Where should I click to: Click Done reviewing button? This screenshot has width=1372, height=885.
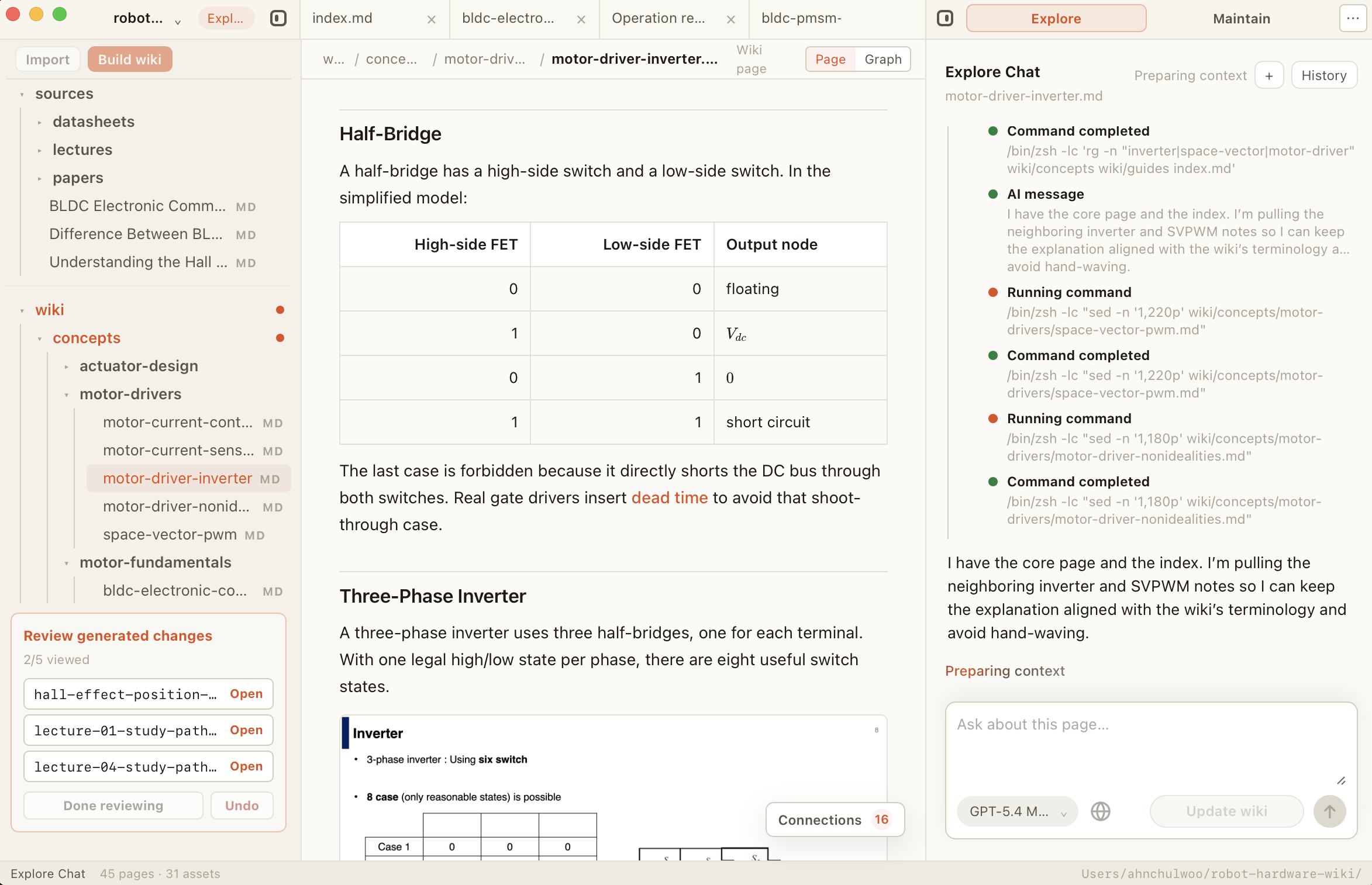click(113, 806)
